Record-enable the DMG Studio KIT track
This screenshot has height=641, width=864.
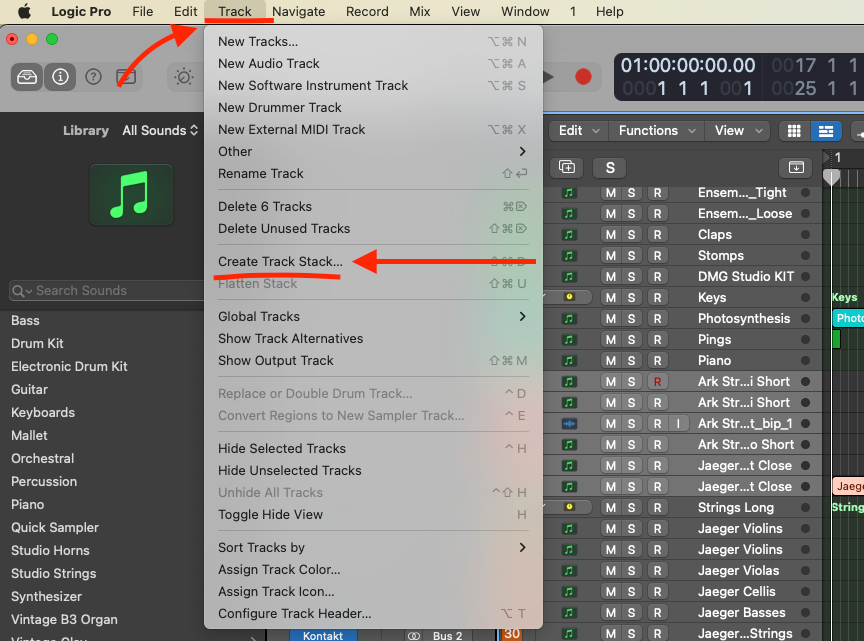click(x=657, y=276)
